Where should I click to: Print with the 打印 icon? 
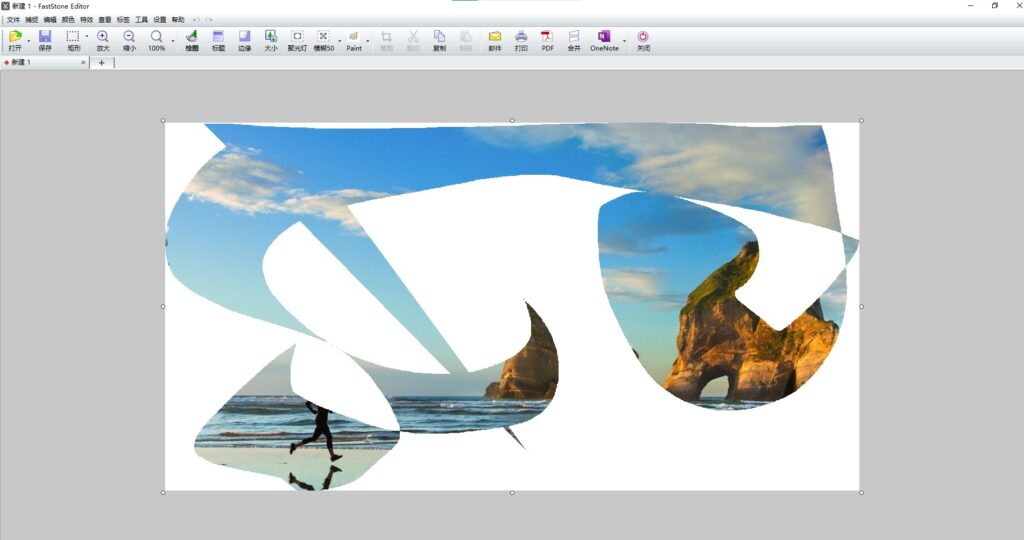point(521,40)
